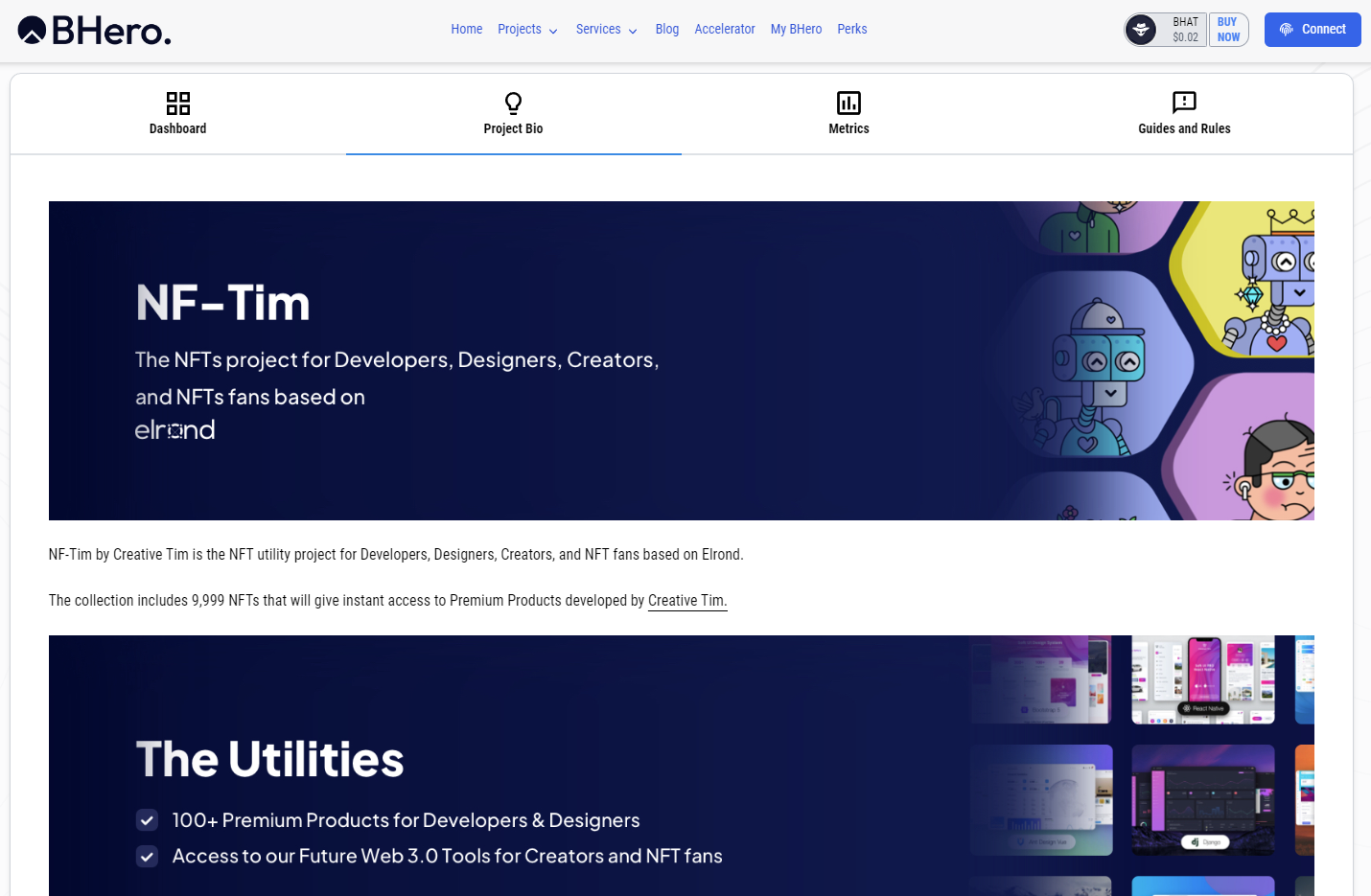Open the Perks page
This screenshot has height=896, width=1371.
tap(852, 29)
